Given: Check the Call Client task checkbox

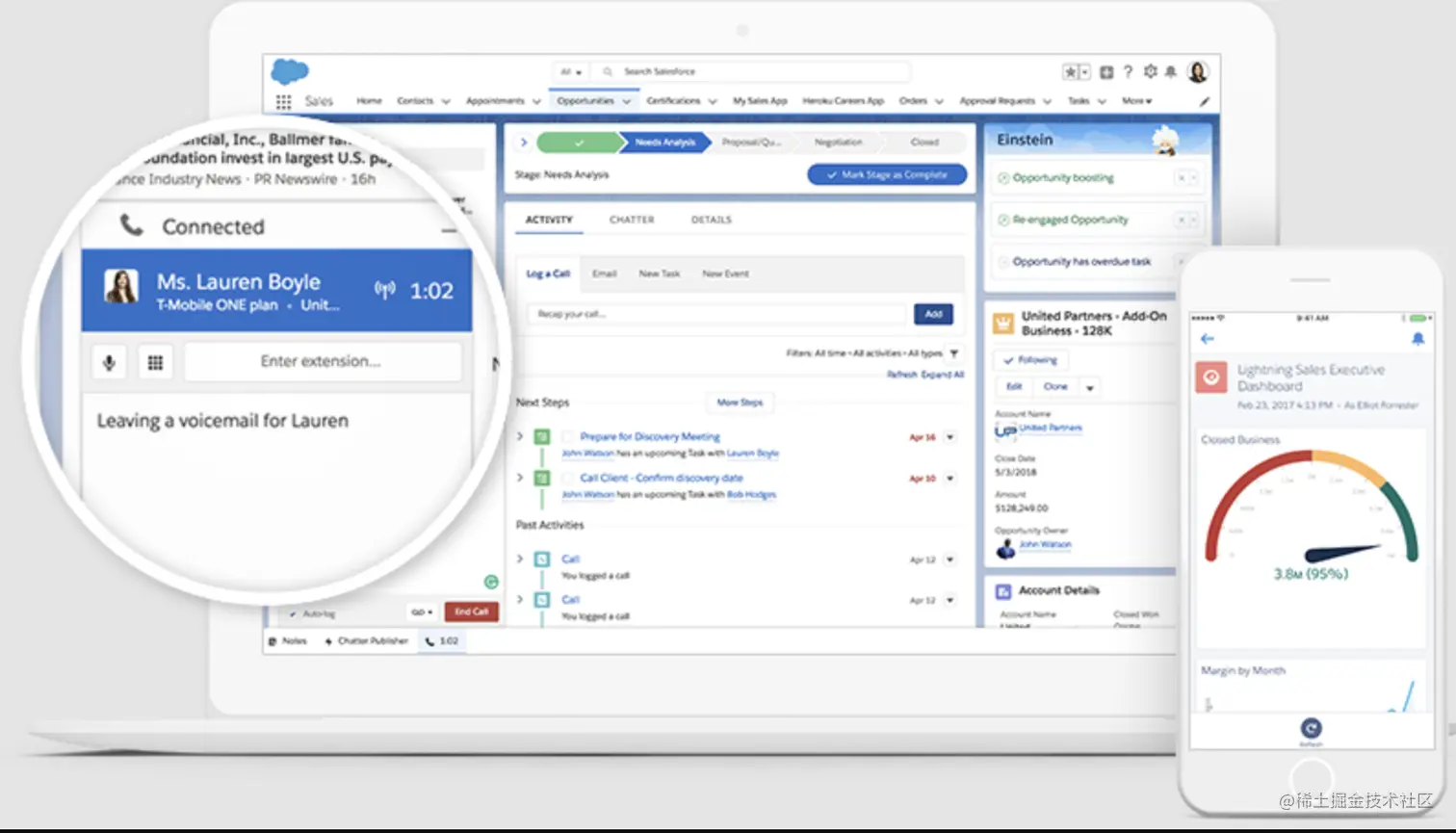Looking at the screenshot, I should [568, 478].
